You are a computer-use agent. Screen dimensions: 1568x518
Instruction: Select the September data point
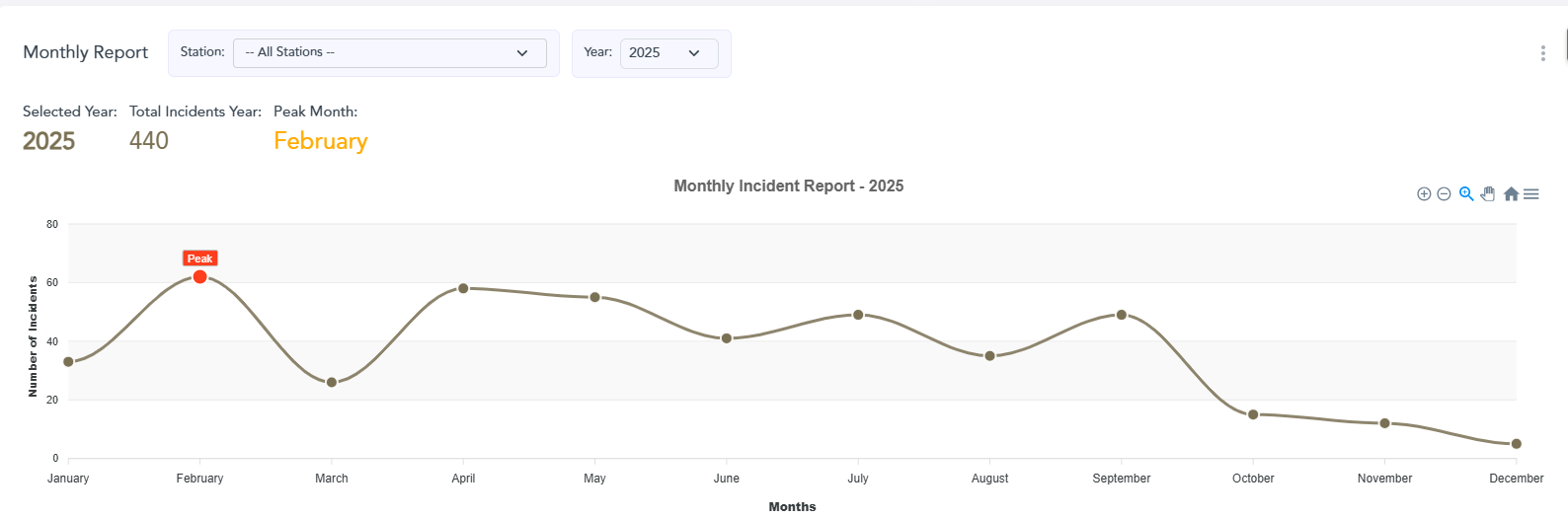(1122, 315)
